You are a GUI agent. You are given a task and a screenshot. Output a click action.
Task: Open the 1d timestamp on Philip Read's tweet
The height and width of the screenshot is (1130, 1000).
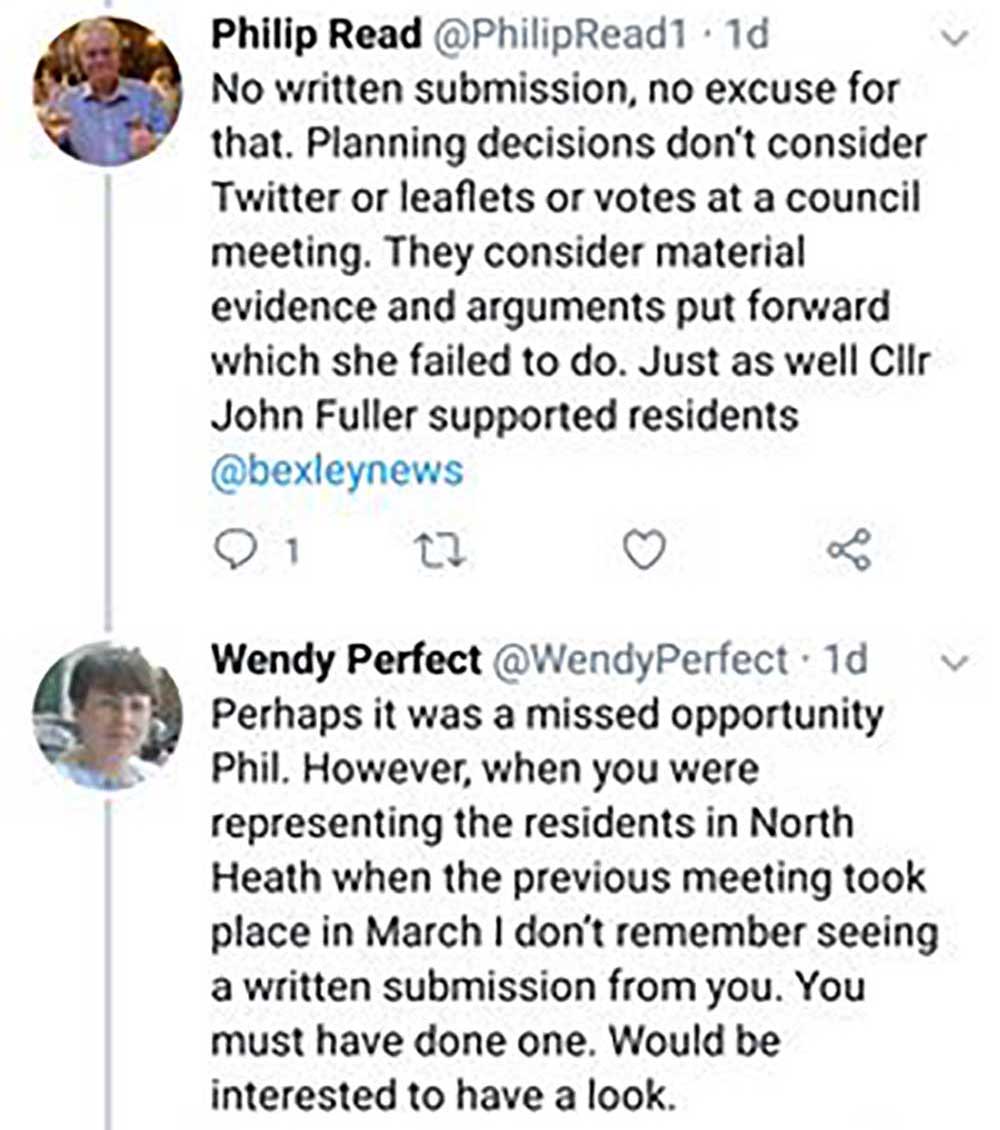748,36
